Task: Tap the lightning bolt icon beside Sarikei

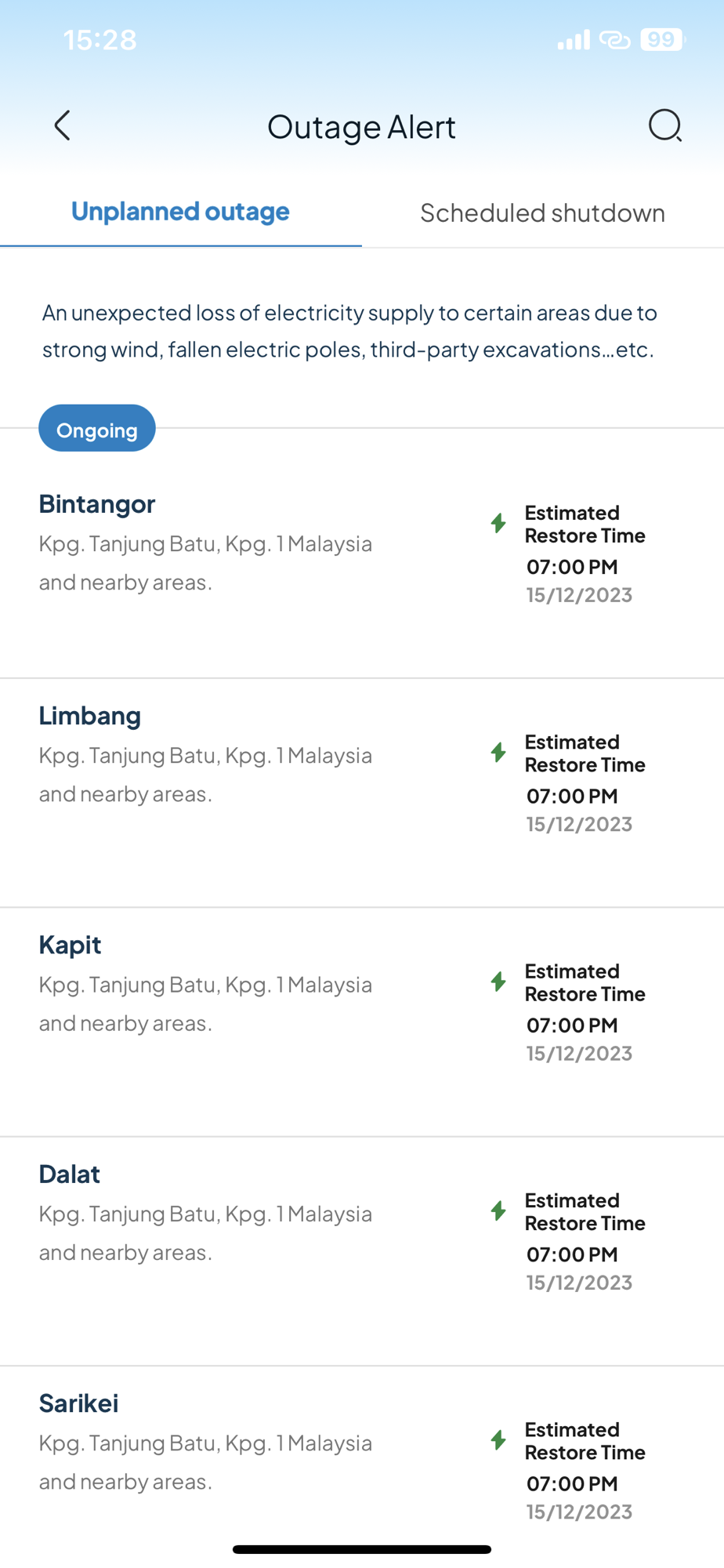Action: [x=498, y=1440]
